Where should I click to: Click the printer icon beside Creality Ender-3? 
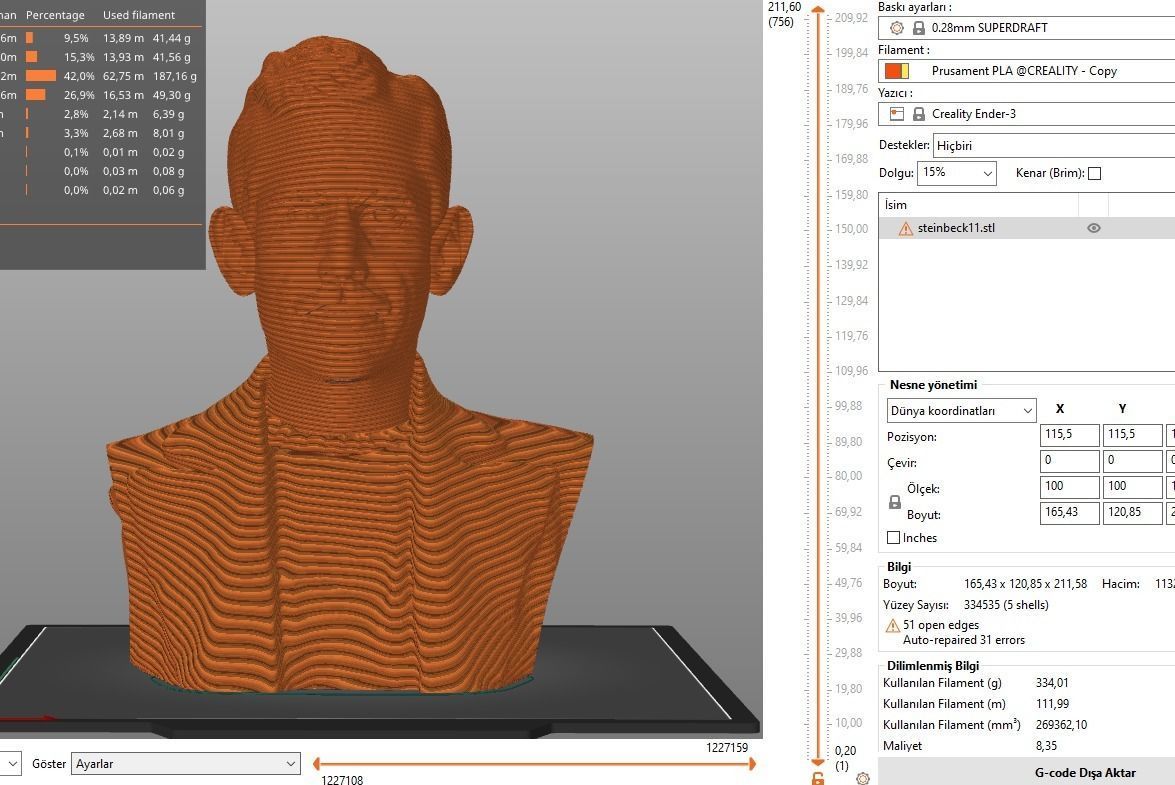click(896, 114)
